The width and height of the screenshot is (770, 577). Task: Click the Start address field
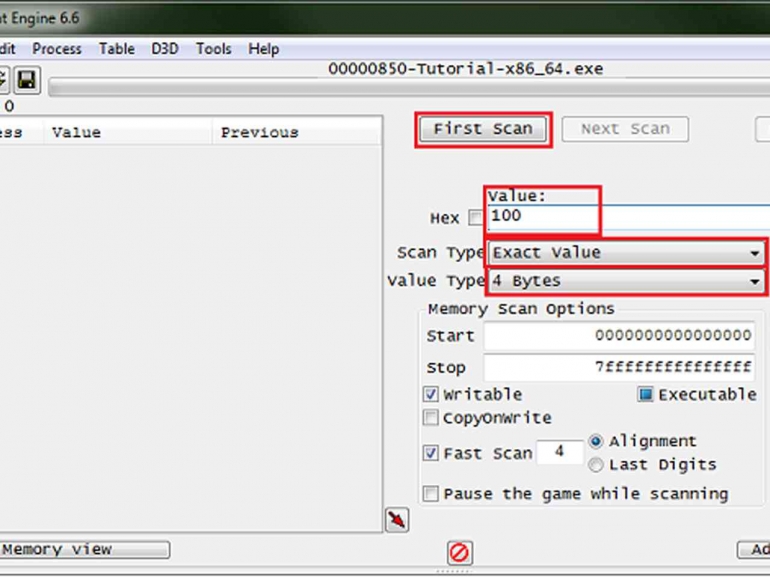(619, 336)
